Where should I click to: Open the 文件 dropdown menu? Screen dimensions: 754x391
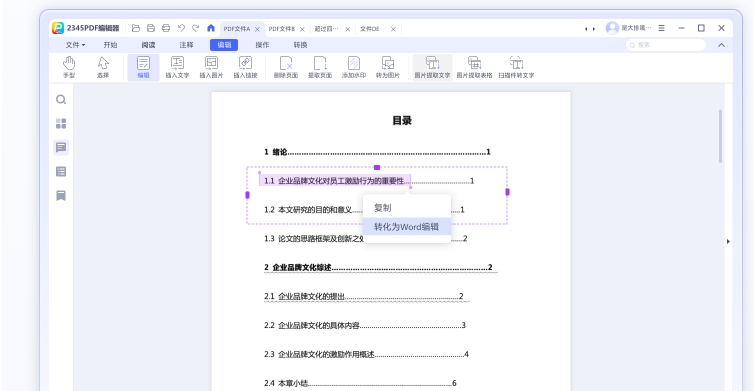point(75,45)
